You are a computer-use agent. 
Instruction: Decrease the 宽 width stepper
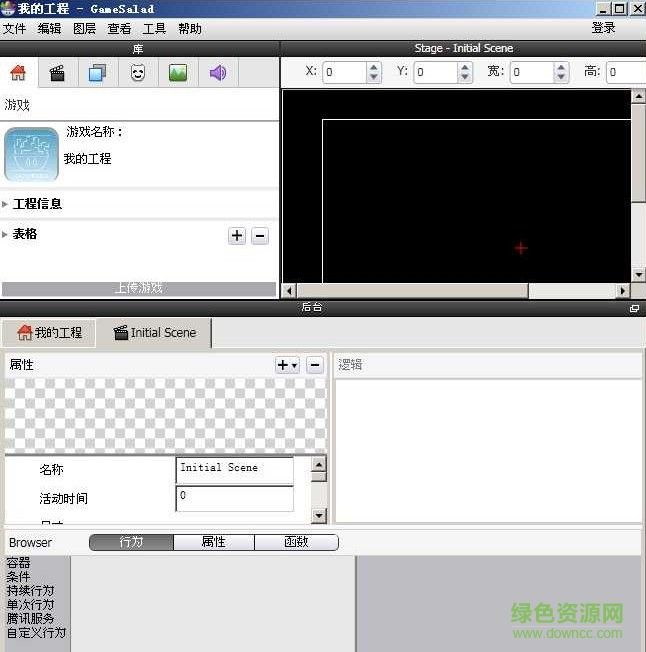click(561, 77)
